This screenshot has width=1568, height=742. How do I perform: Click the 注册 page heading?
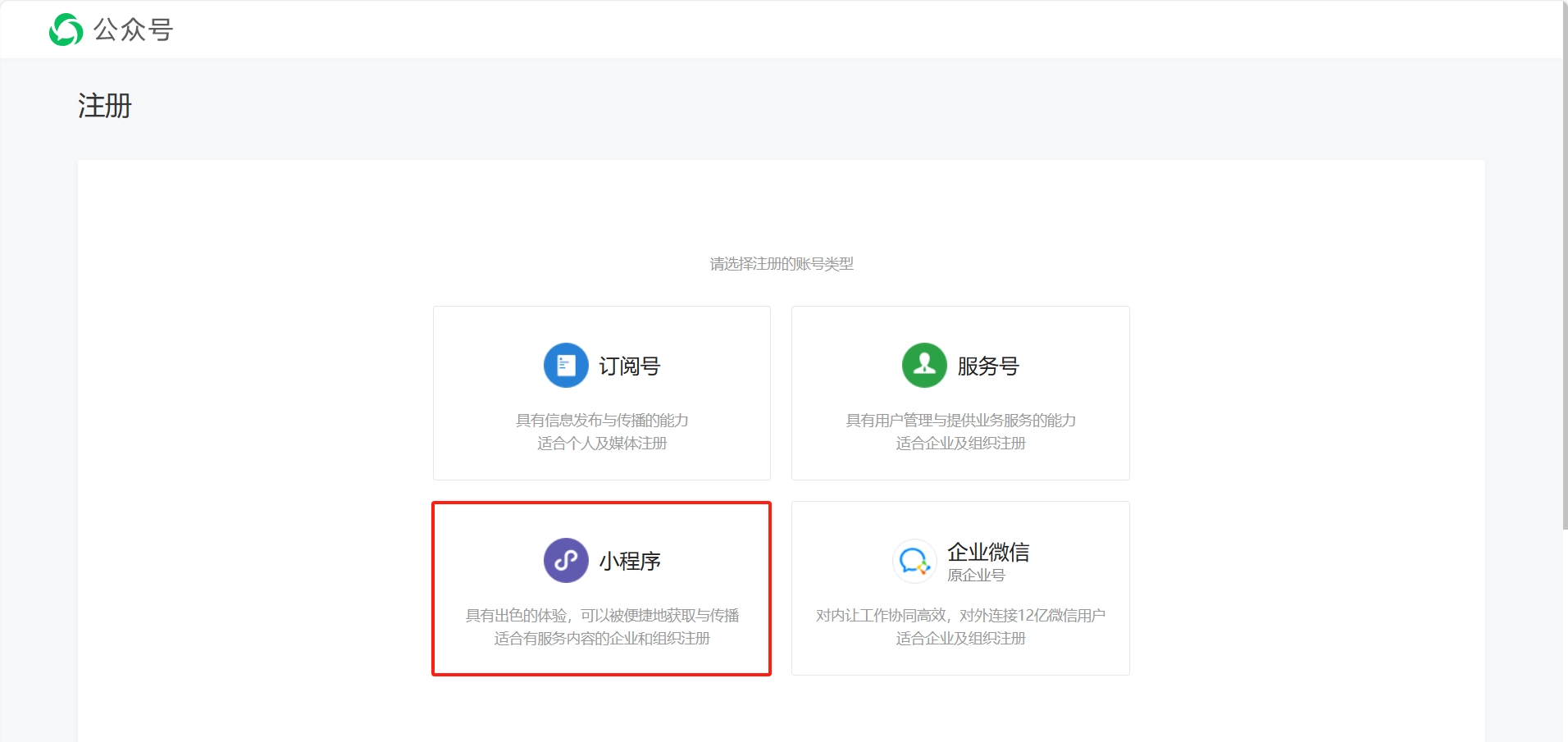[105, 105]
